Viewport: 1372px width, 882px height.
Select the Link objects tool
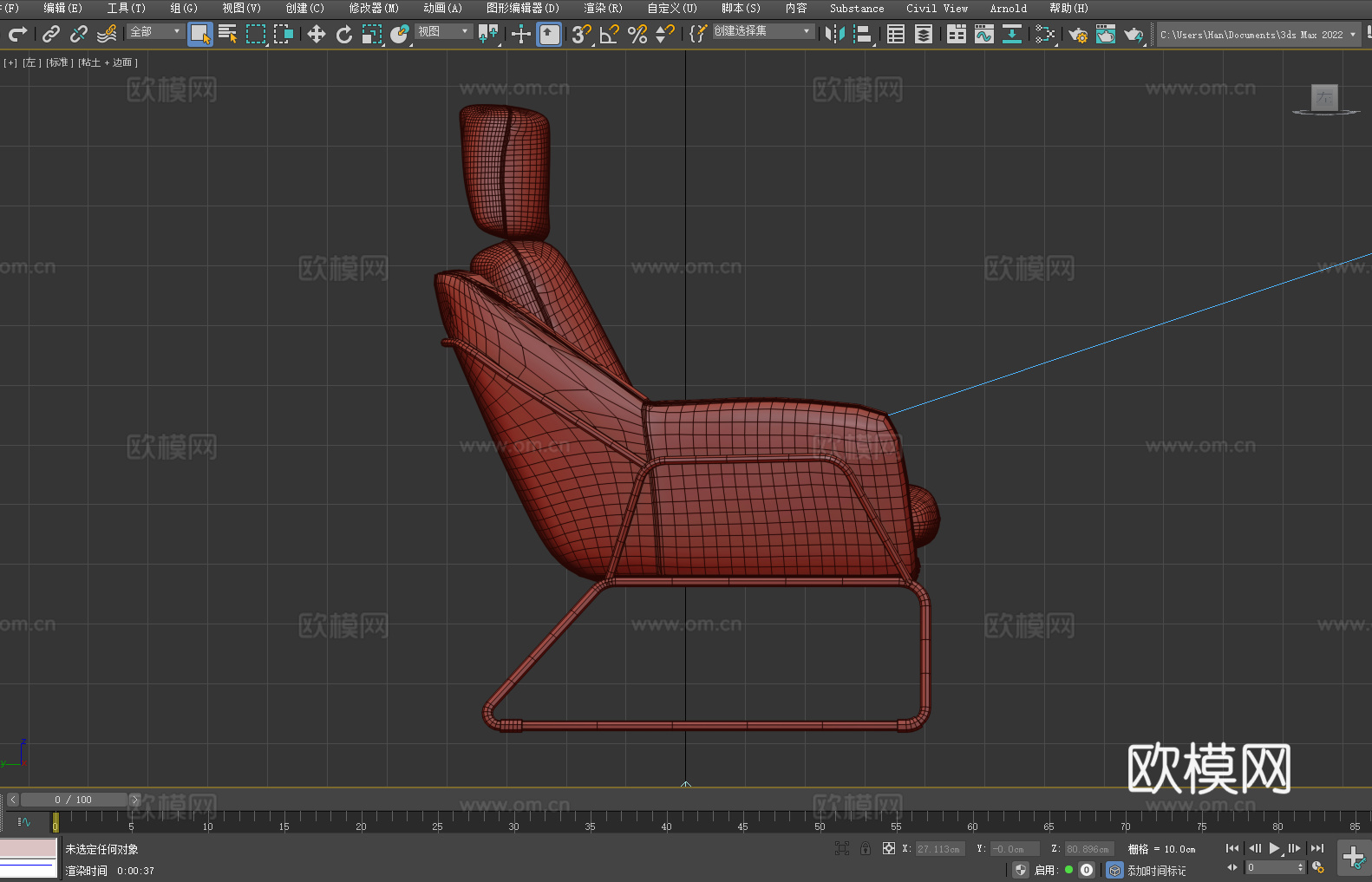point(51,34)
